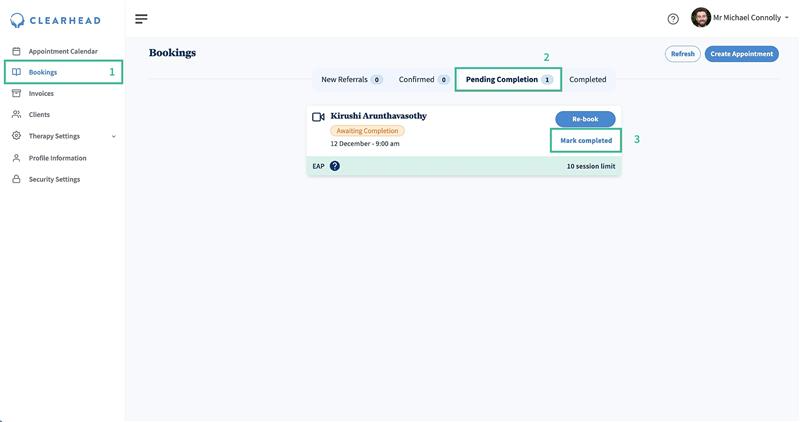
Task: Switch to the Confirmed tab
Action: click(423, 80)
